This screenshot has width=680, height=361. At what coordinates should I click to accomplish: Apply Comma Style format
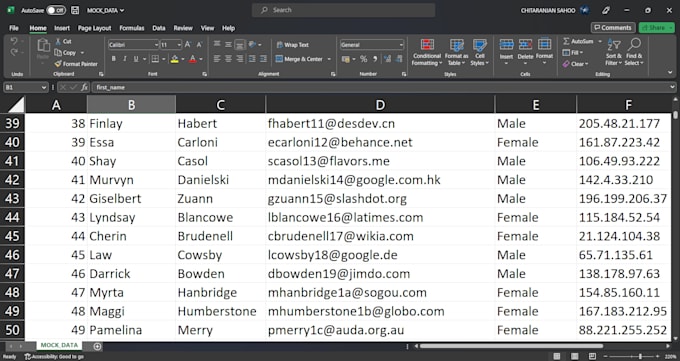375,59
